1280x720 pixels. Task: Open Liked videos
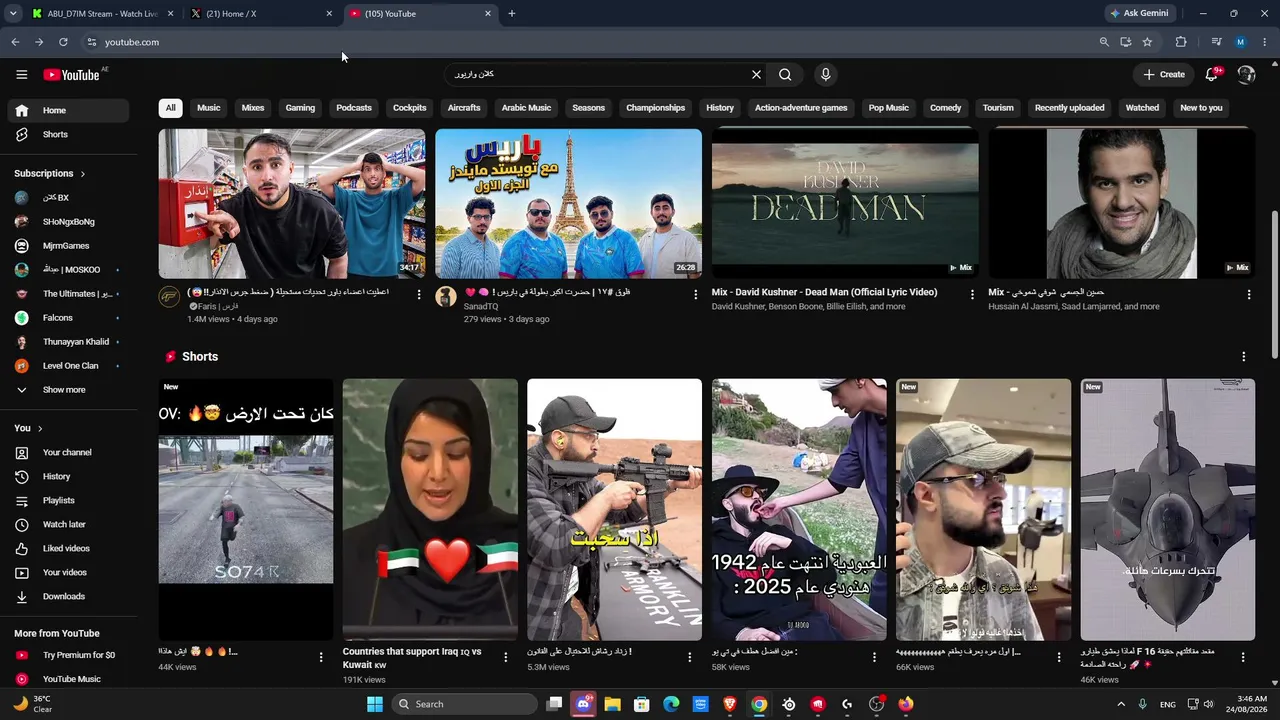point(68,548)
